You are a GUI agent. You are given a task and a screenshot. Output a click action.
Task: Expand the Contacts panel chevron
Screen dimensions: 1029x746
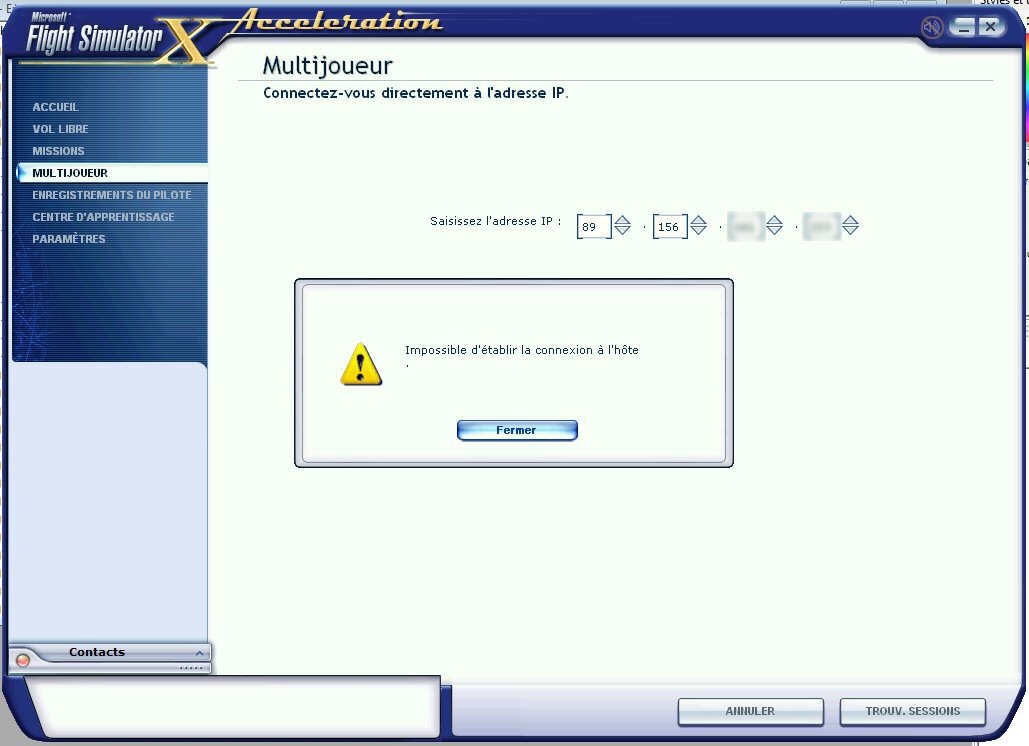[x=199, y=653]
